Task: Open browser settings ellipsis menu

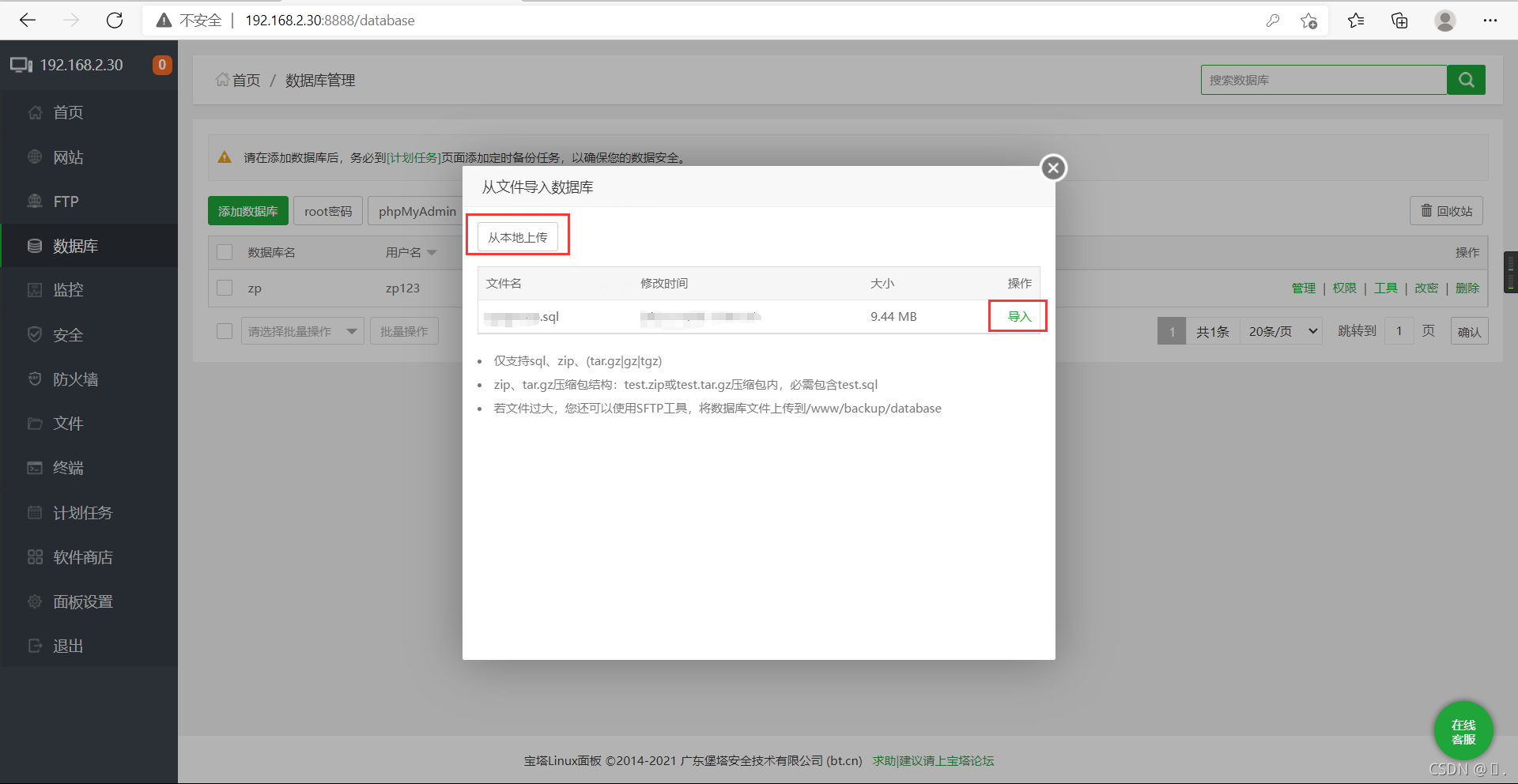Action: click(x=1490, y=21)
